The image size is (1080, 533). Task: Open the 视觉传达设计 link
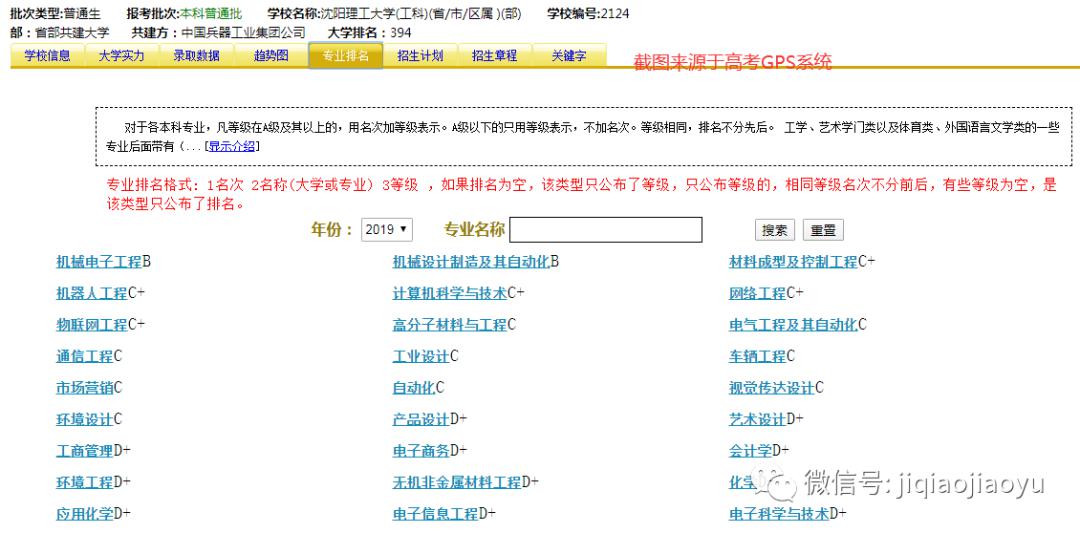coord(772,388)
